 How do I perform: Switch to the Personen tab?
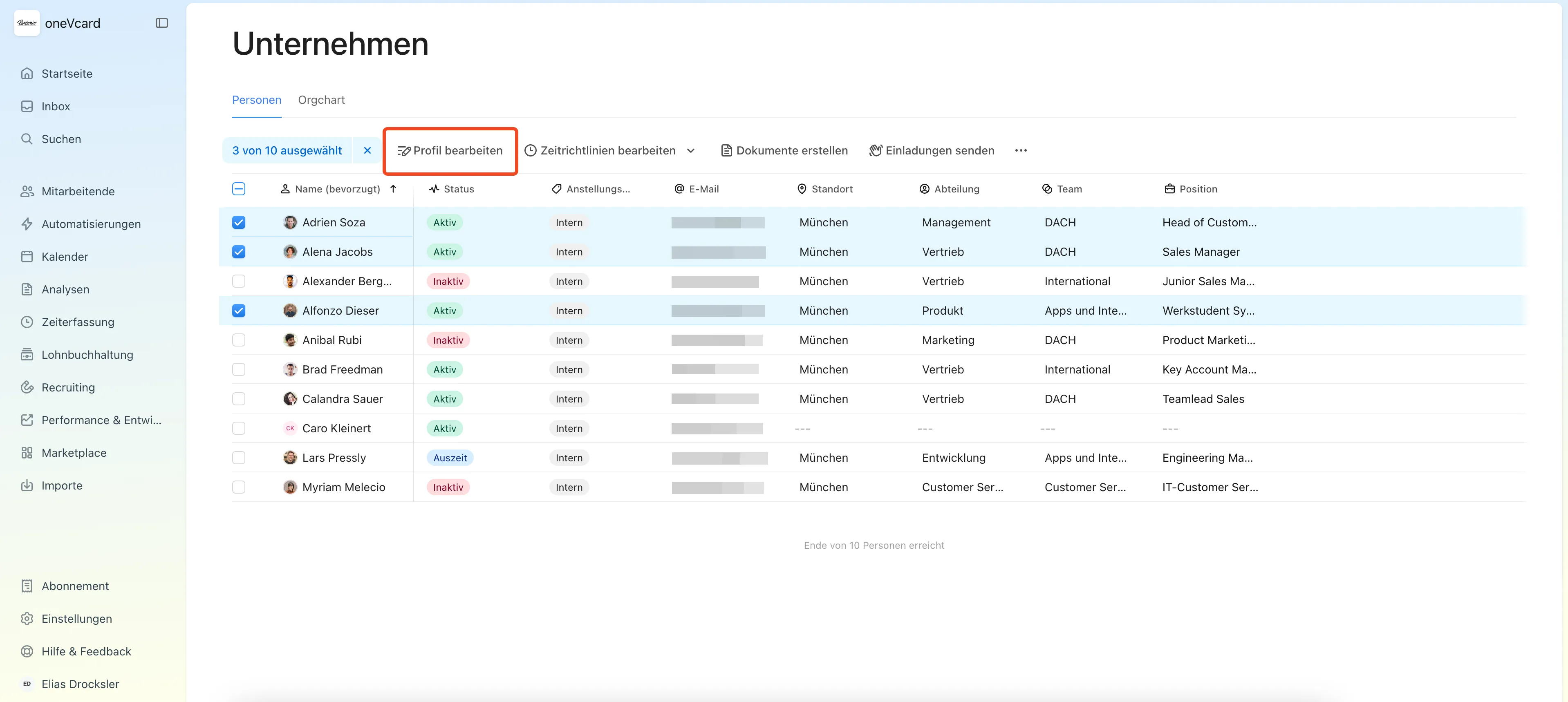[x=257, y=100]
